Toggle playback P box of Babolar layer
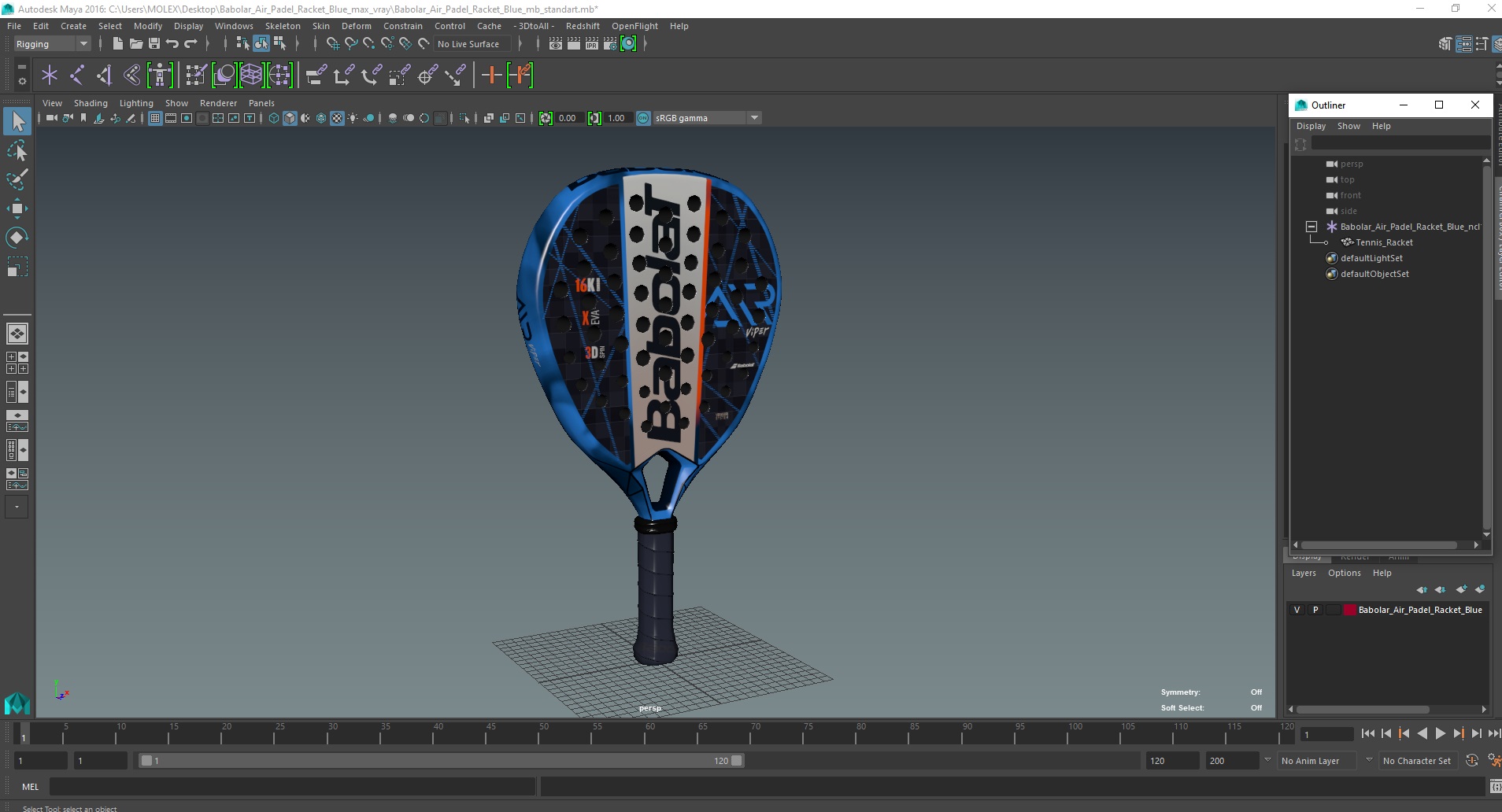This screenshot has width=1502, height=812. [1315, 610]
